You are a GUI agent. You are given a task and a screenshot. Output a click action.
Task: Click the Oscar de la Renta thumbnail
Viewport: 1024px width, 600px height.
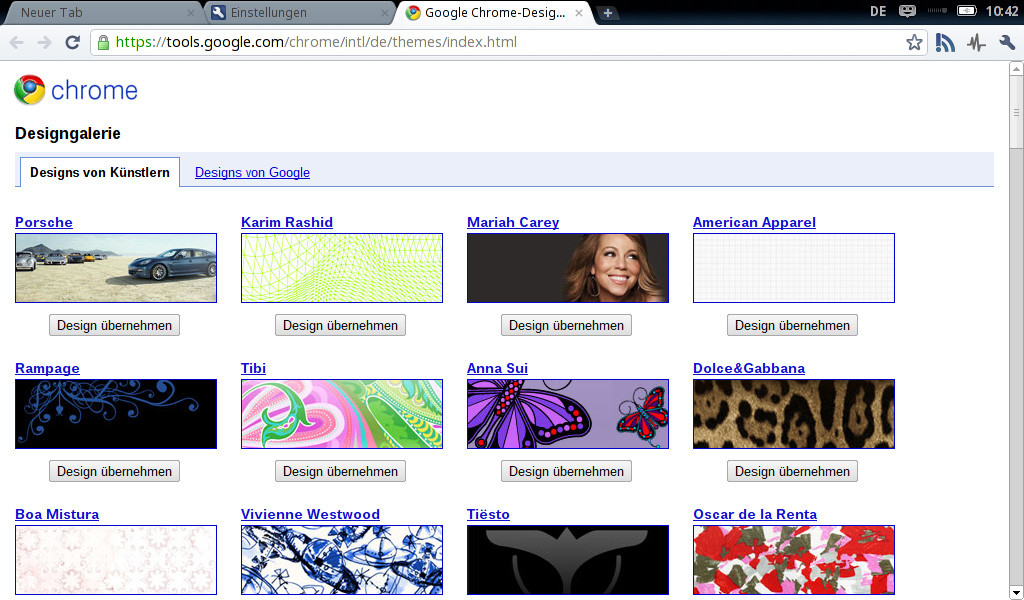(x=793, y=560)
